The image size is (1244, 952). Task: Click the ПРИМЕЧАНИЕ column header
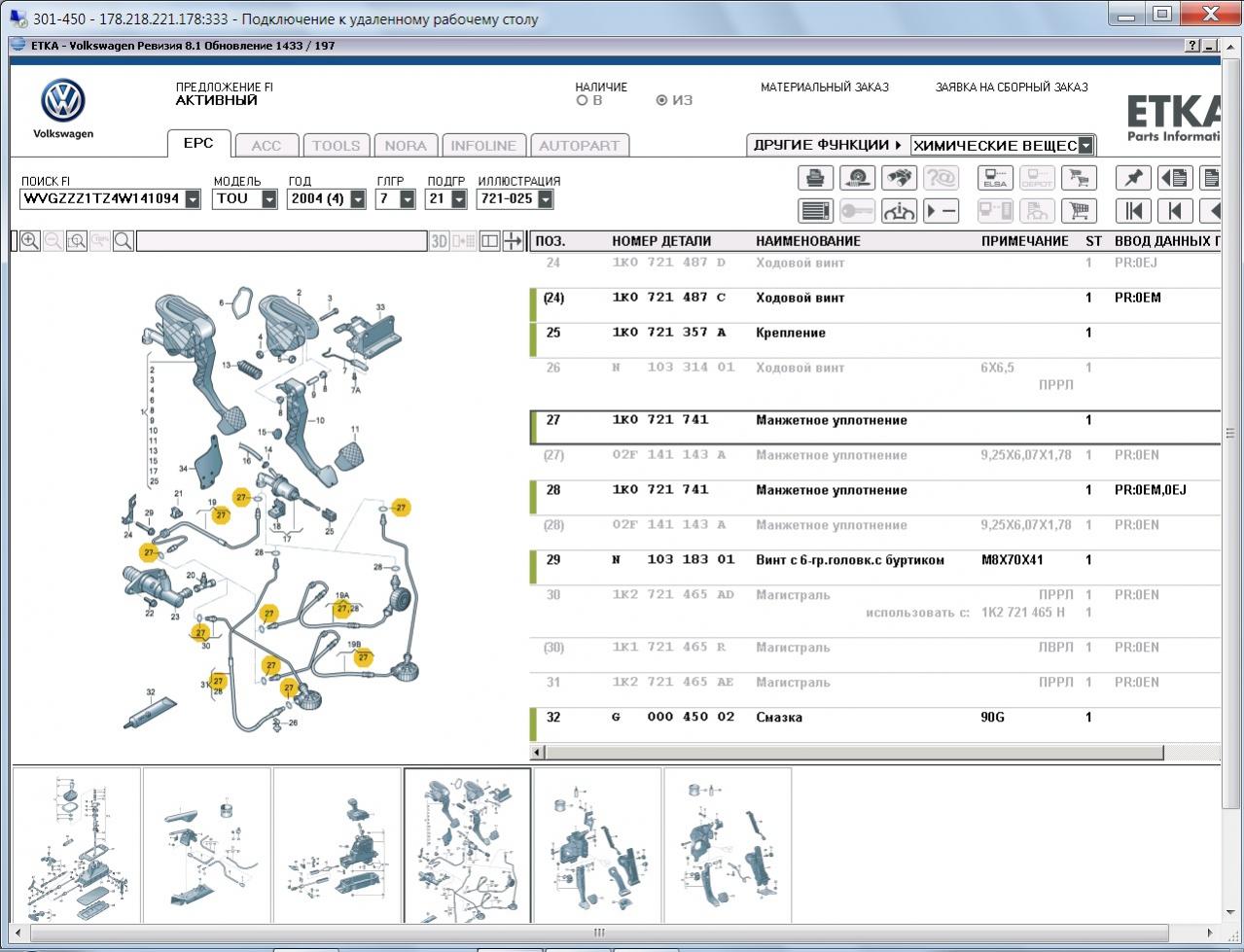coord(1025,241)
